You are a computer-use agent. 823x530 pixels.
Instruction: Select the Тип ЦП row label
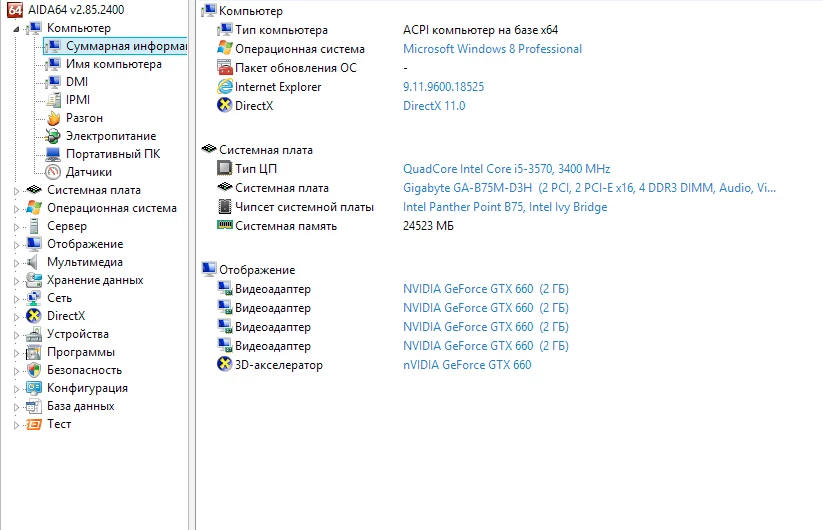pyautogui.click(x=256, y=169)
